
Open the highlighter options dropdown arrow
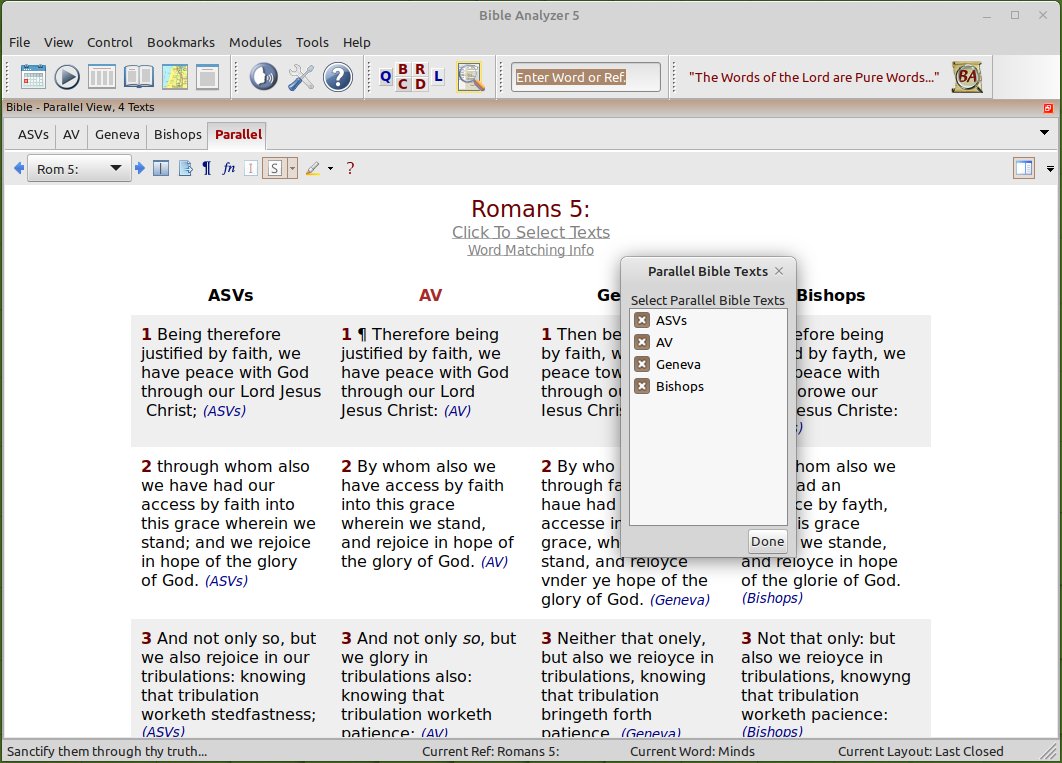click(x=331, y=168)
